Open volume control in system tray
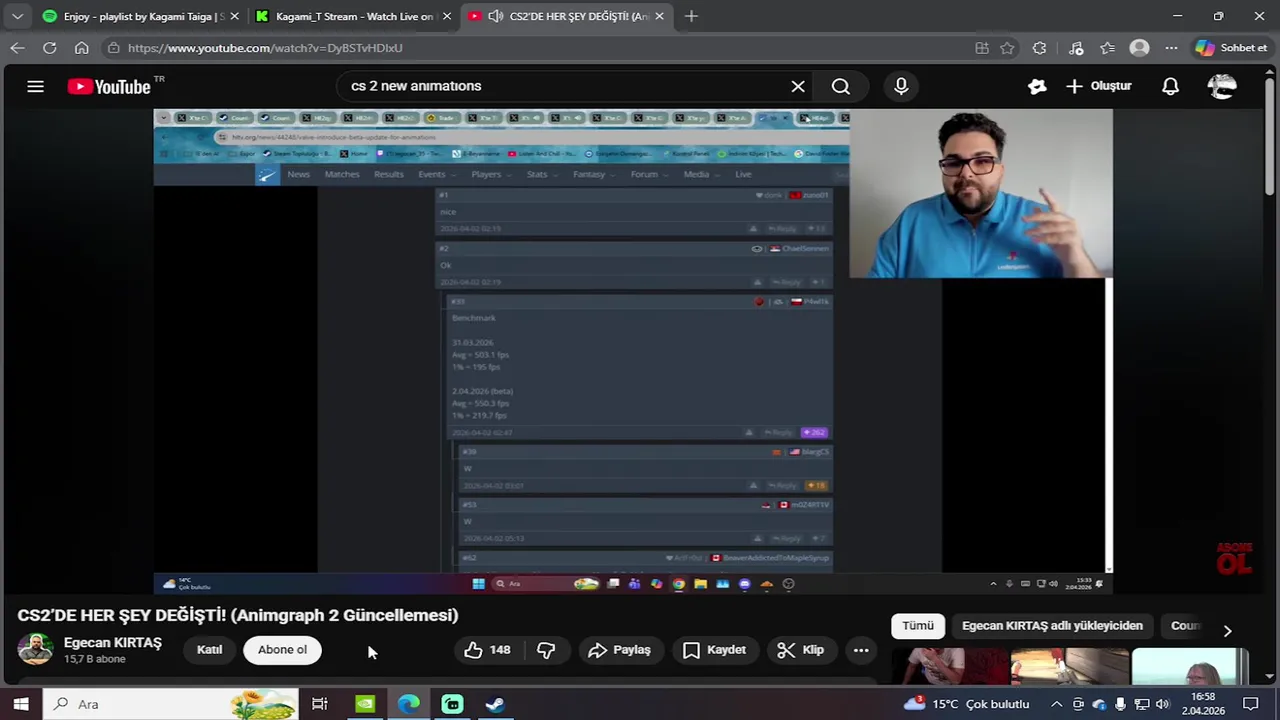The width and height of the screenshot is (1280, 720). coord(1162,704)
